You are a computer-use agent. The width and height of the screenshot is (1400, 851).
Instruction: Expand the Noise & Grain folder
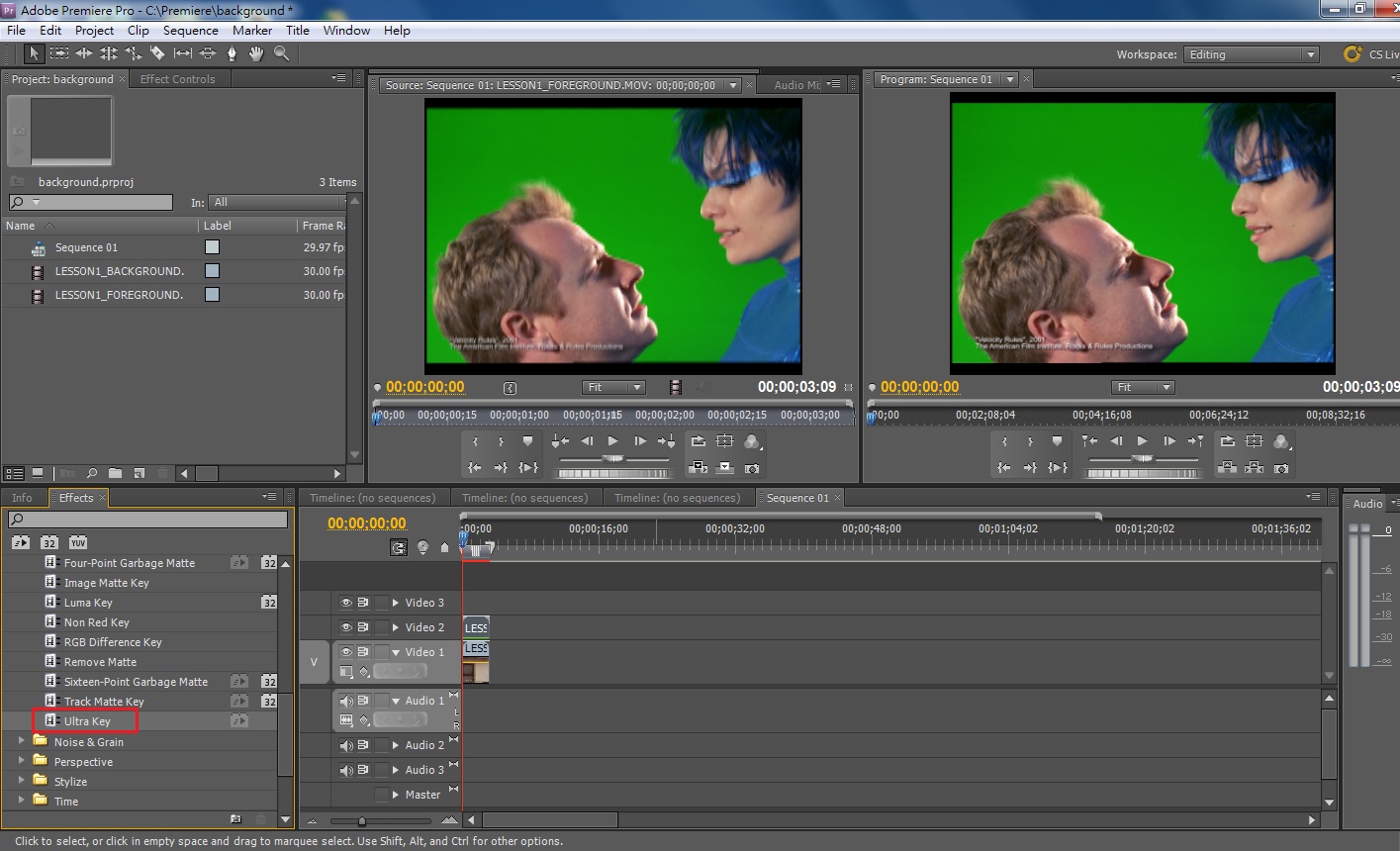coord(22,741)
